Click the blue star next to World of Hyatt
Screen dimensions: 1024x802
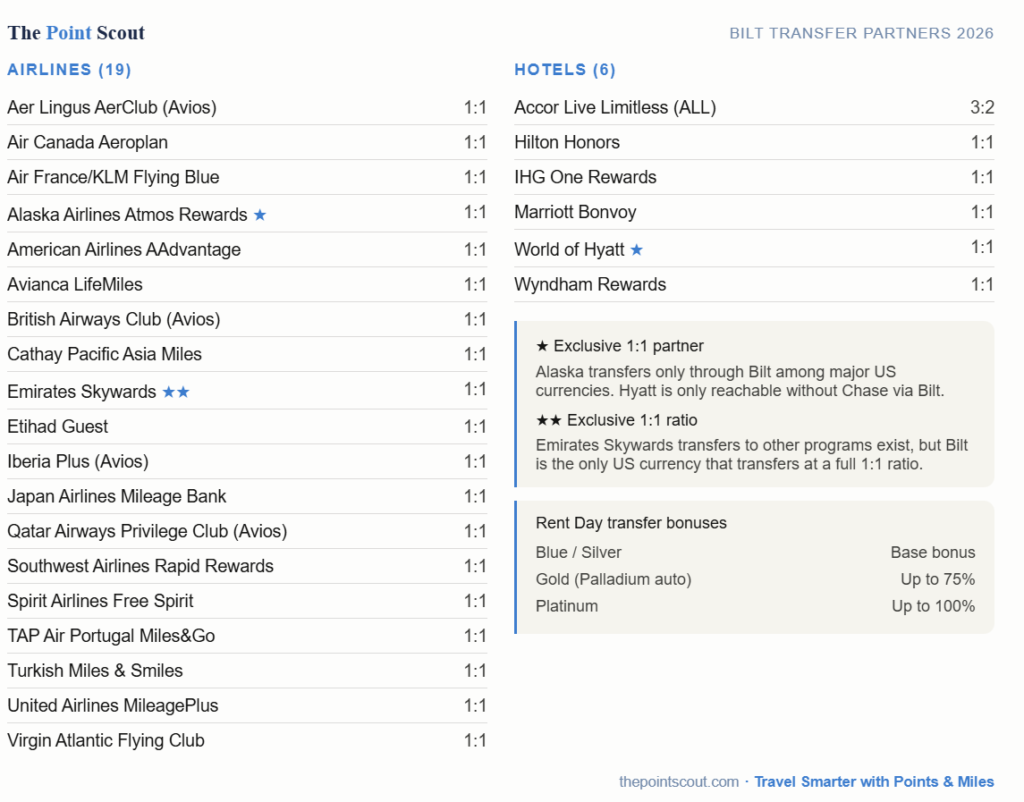(637, 249)
